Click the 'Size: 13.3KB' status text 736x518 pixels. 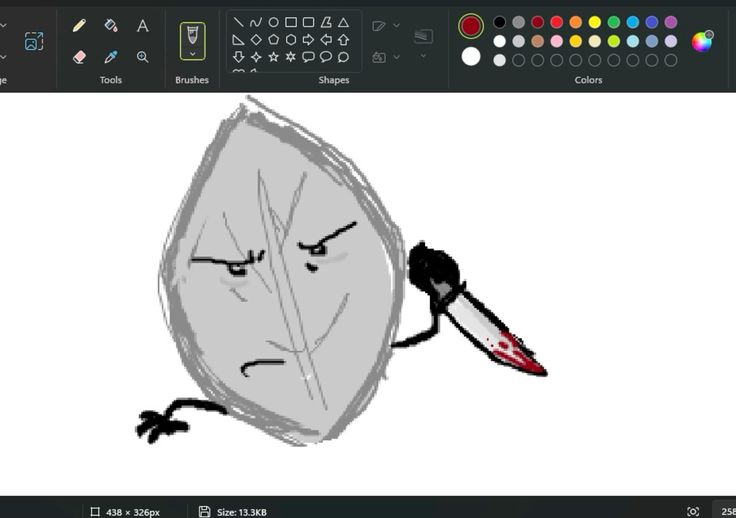[x=242, y=512]
